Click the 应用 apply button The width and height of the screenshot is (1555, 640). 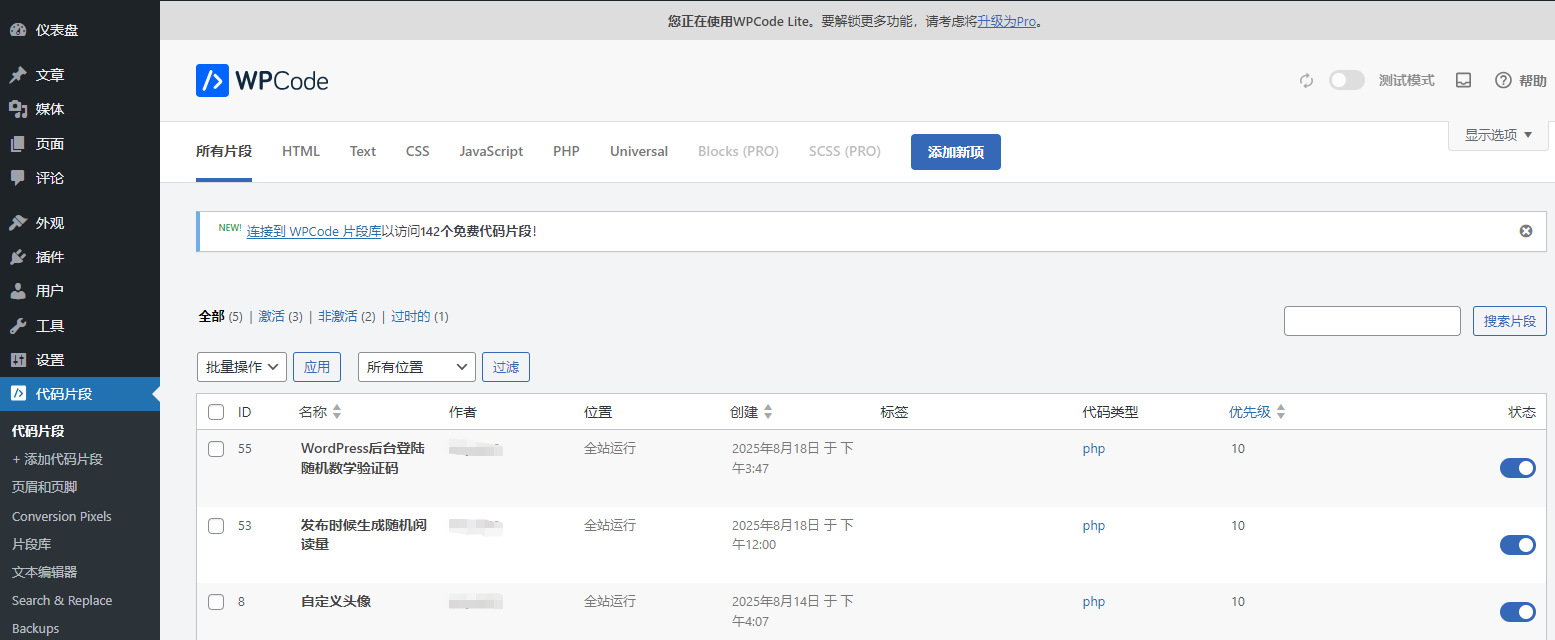(x=317, y=367)
